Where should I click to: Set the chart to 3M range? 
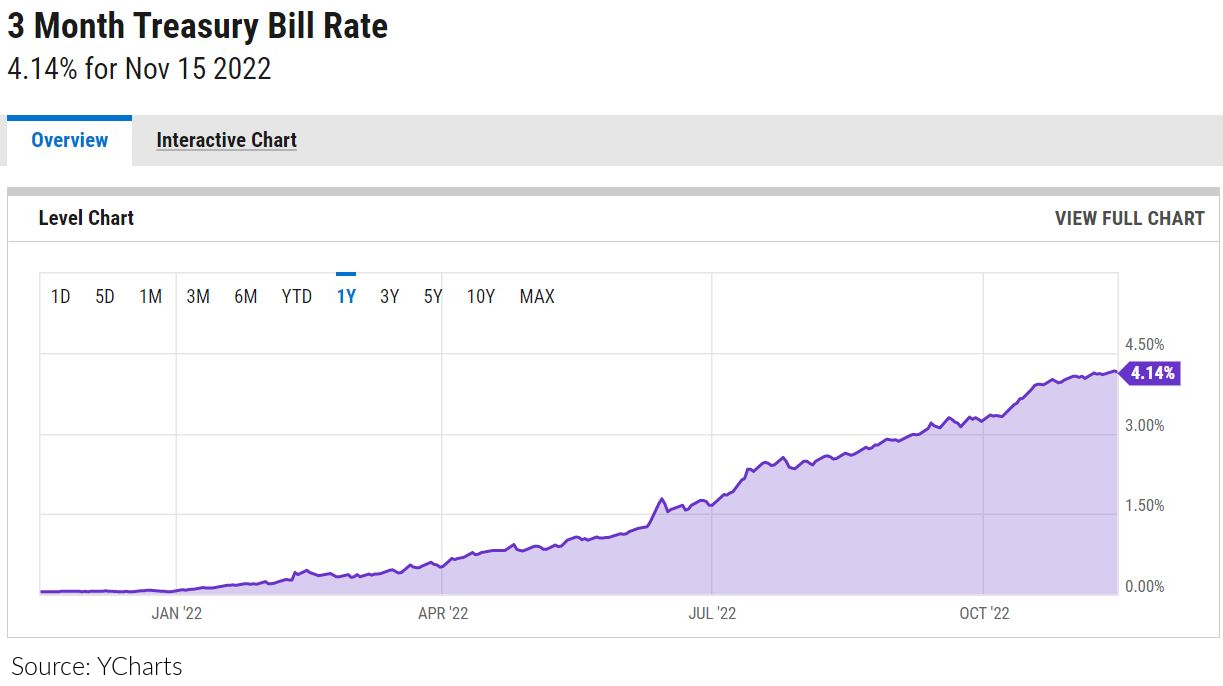click(198, 296)
